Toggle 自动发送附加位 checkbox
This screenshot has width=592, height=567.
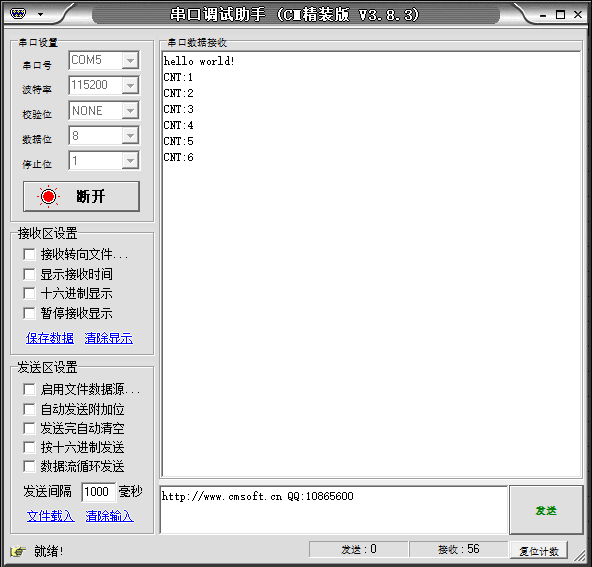pyautogui.click(x=29, y=409)
